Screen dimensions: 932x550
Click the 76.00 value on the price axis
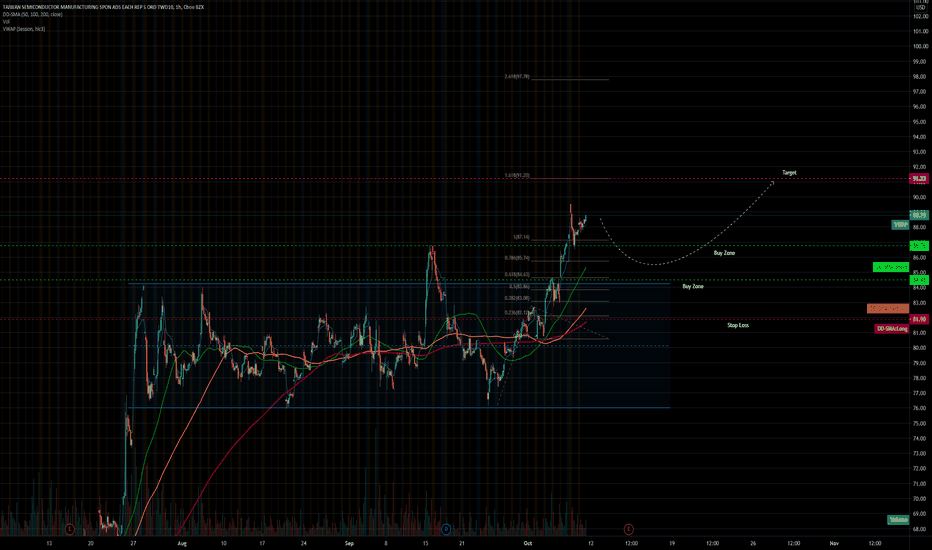(x=920, y=408)
